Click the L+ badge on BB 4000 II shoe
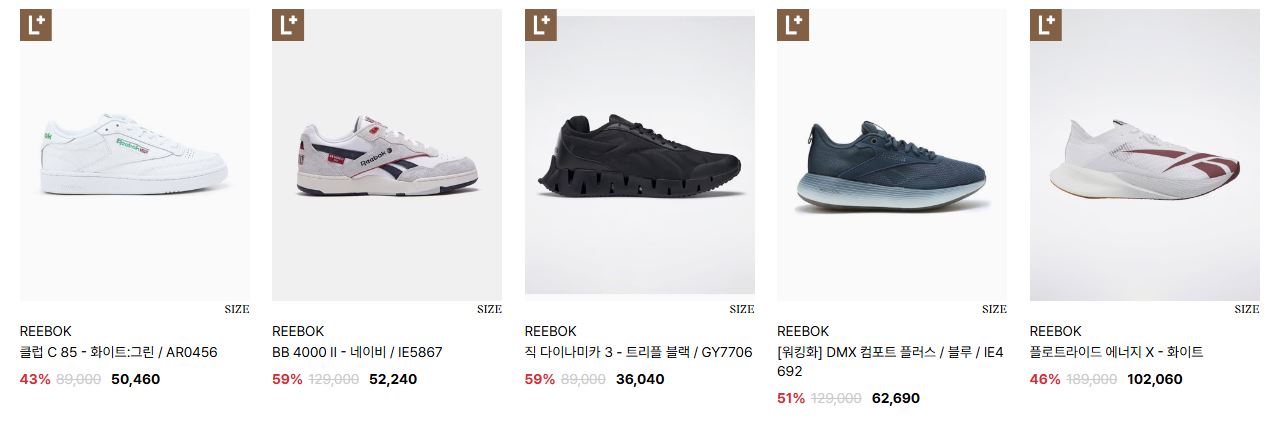Screen dimensions: 1272x429 pyautogui.click(x=287, y=26)
